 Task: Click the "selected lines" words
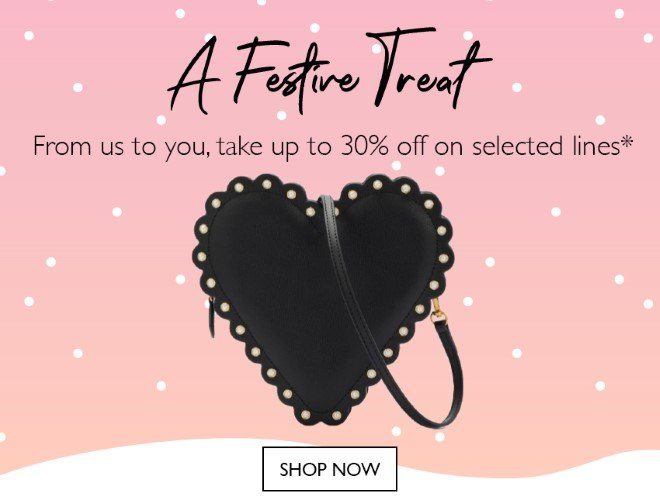[x=546, y=146]
